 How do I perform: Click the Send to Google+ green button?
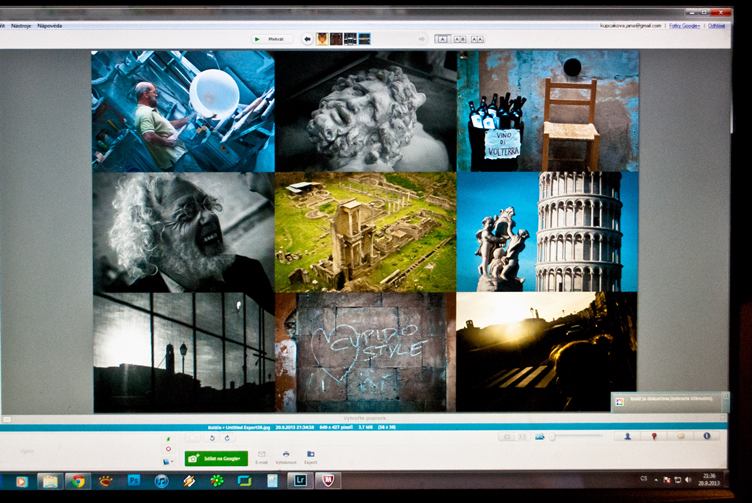216,458
